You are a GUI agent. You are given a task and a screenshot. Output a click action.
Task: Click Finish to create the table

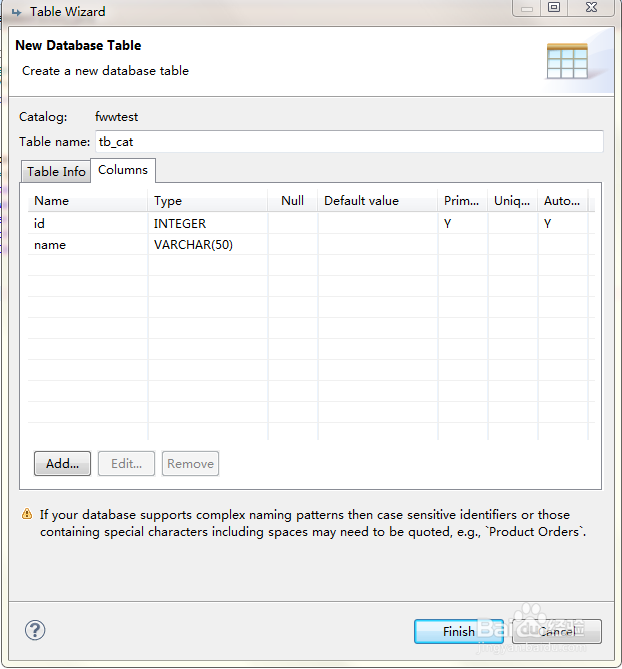(x=459, y=631)
